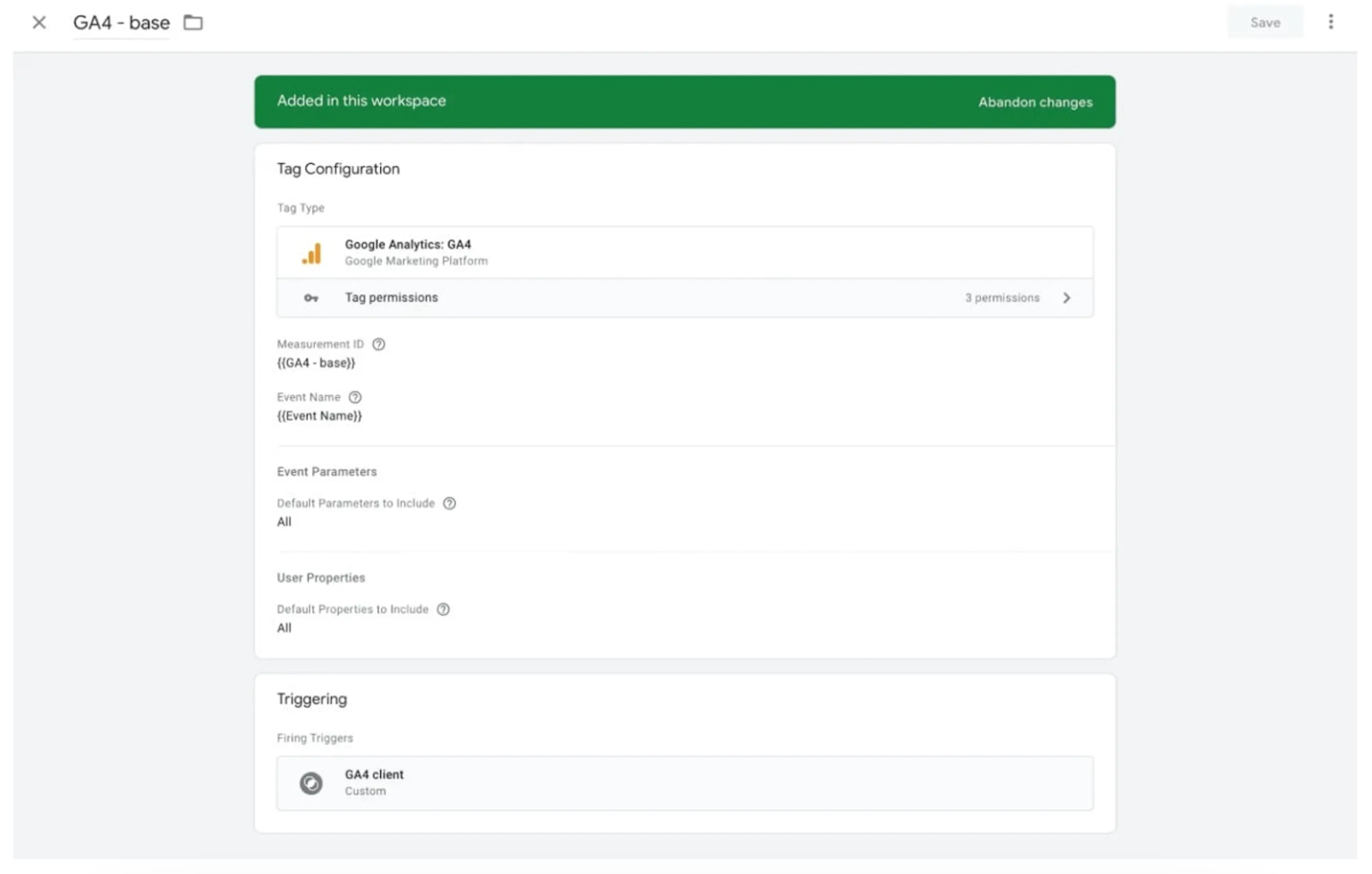Select the Google Analytics: GA4 tag type row
The width and height of the screenshot is (1372, 874).
pyautogui.click(x=684, y=251)
